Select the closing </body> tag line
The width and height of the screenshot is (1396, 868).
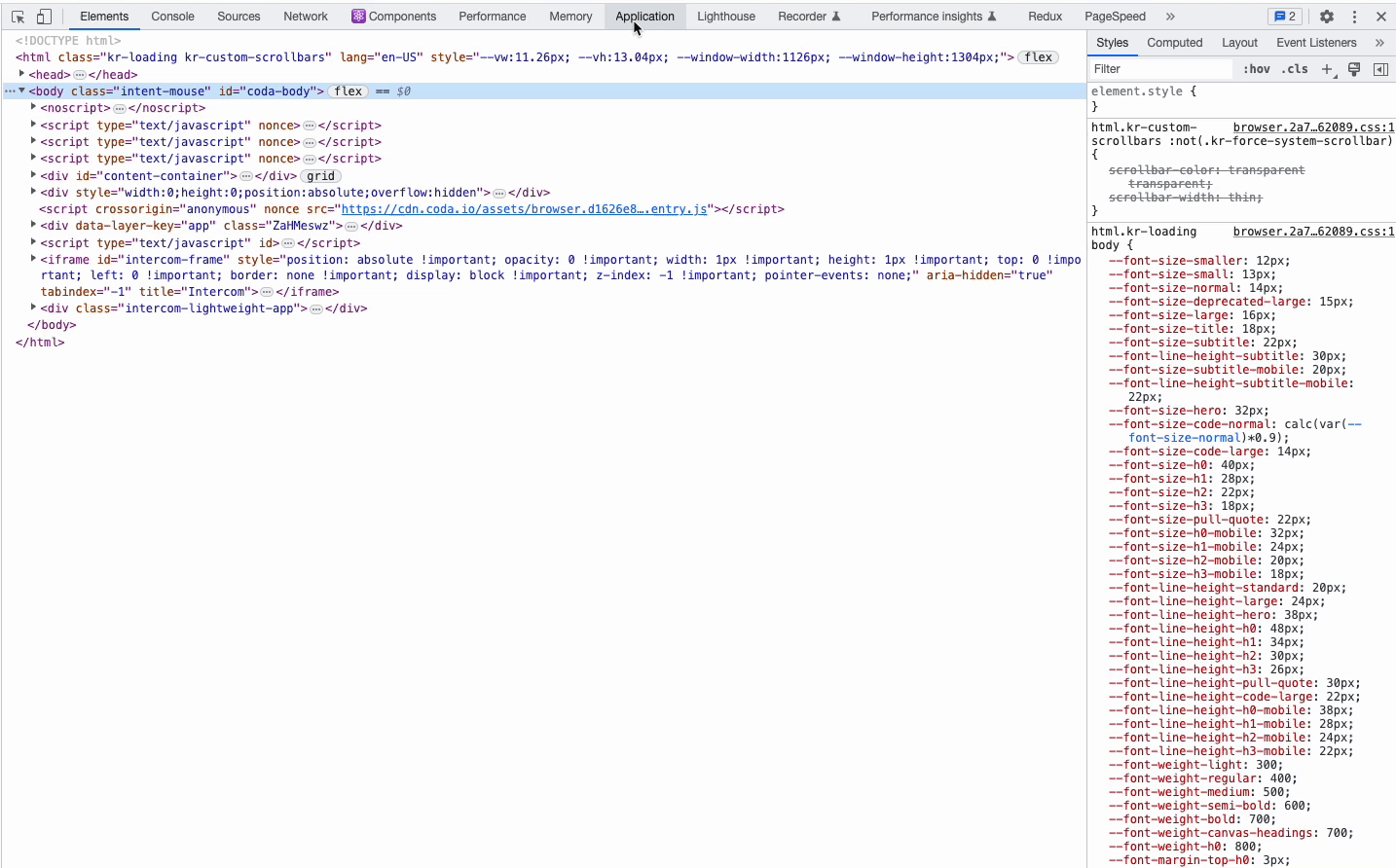tap(52, 325)
